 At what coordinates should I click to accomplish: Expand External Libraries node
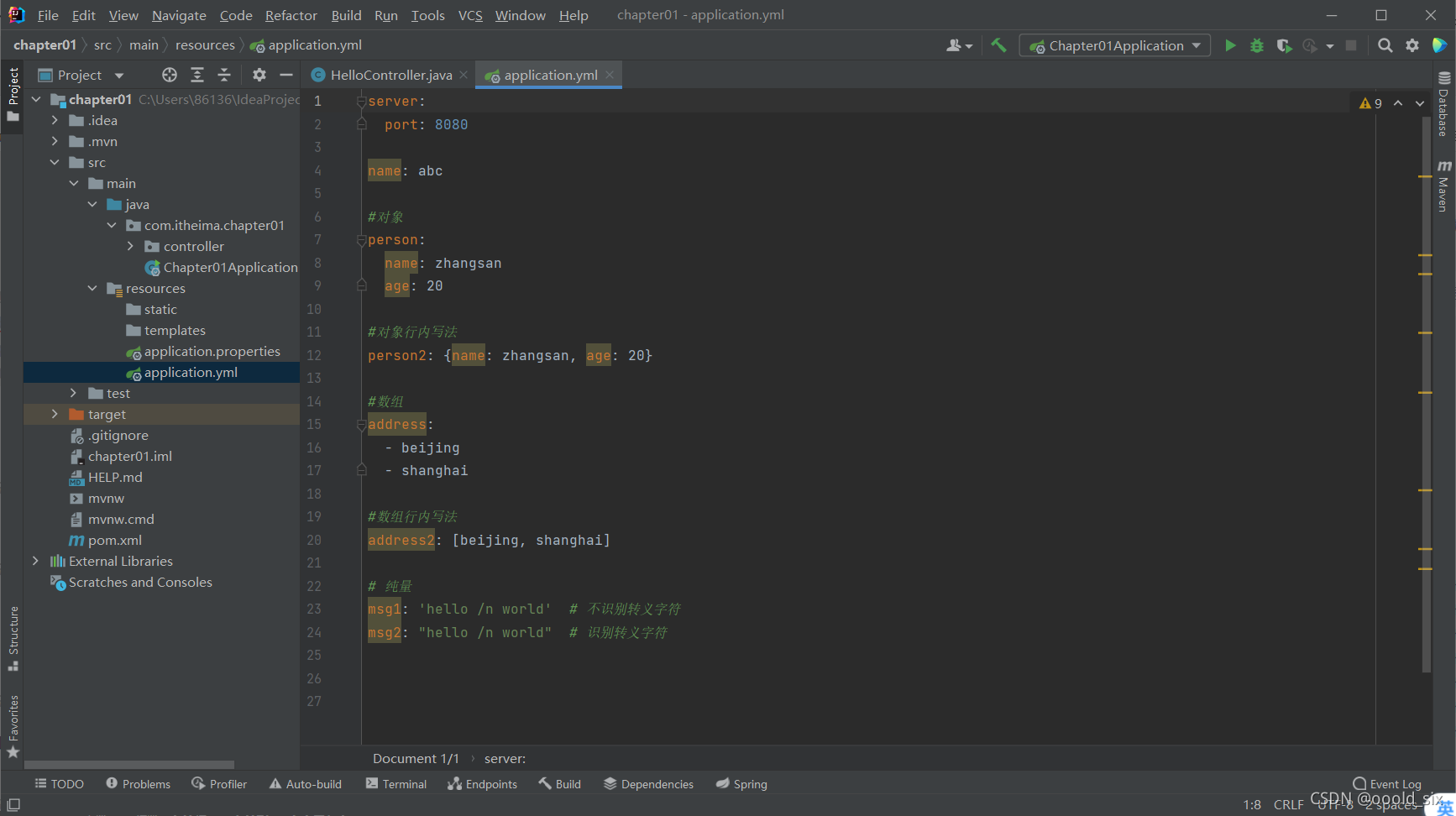click(35, 561)
